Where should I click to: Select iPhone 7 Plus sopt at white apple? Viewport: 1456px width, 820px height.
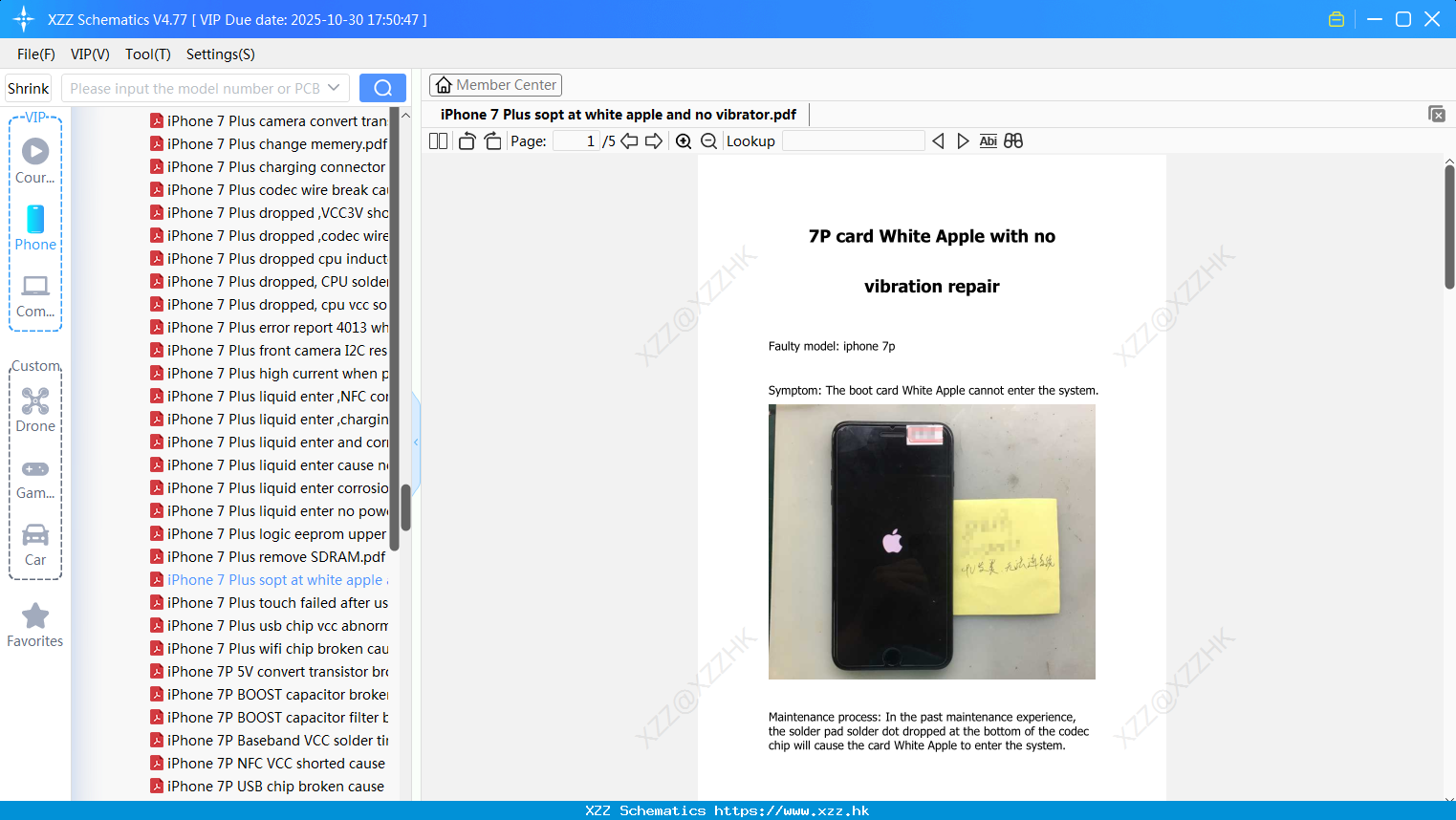tap(269, 580)
